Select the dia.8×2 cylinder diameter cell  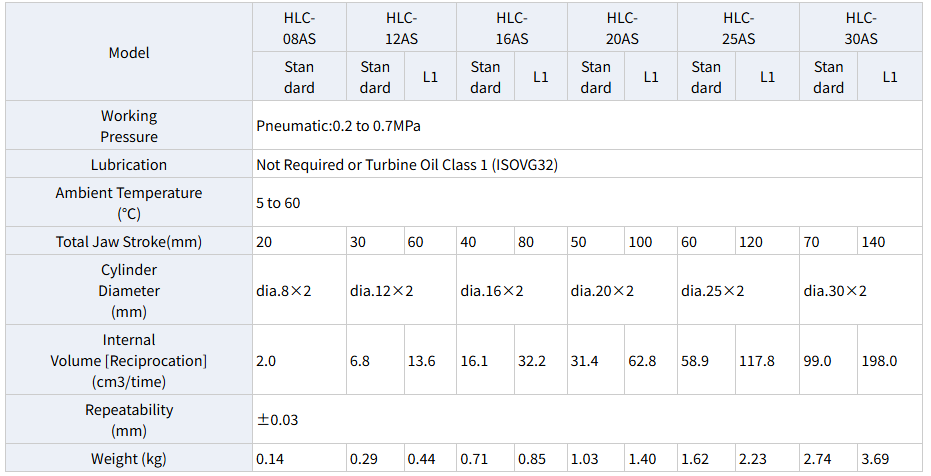click(284, 291)
